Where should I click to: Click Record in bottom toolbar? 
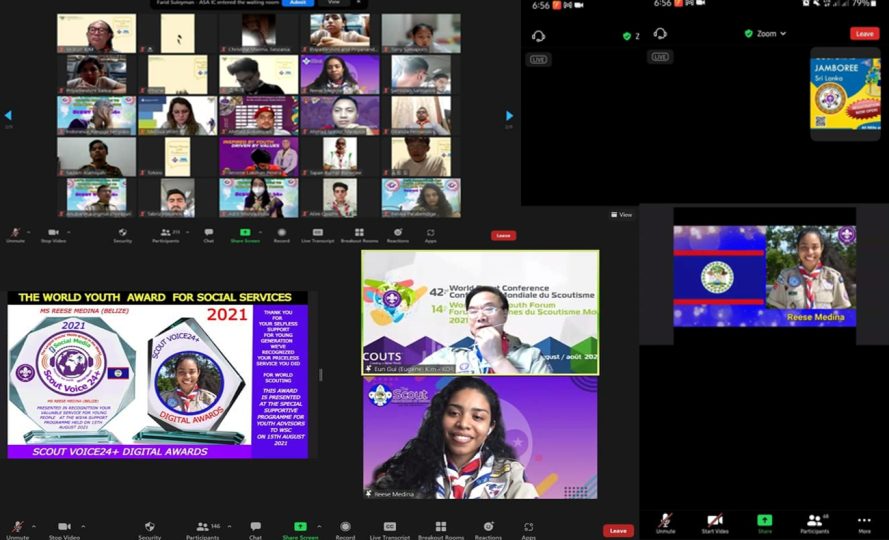point(345,530)
